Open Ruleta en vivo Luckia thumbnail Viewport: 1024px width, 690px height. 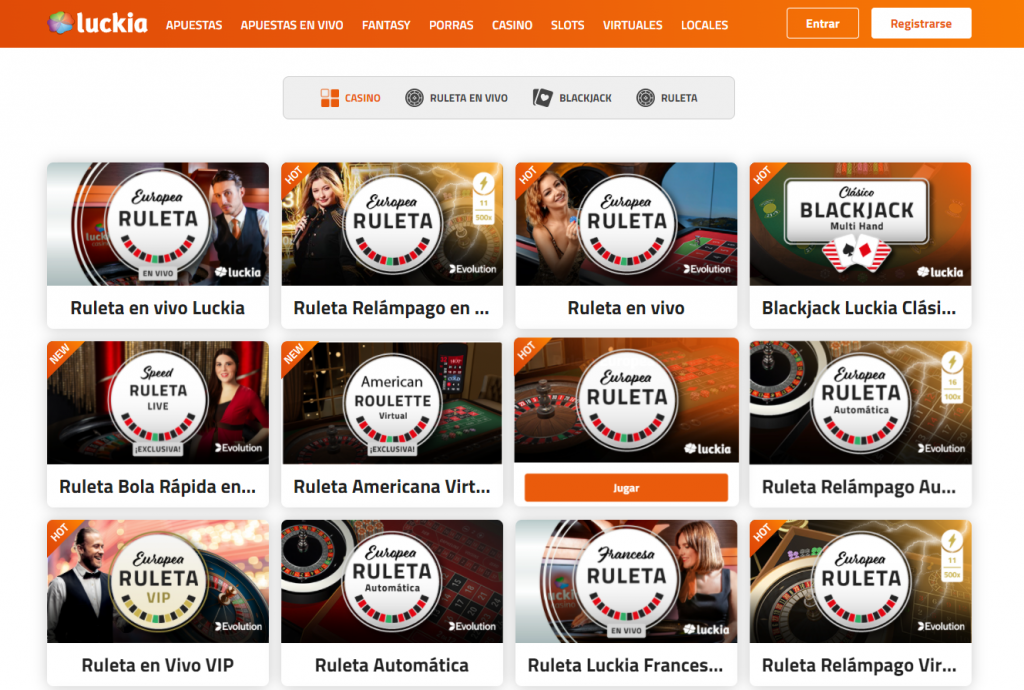pos(157,224)
